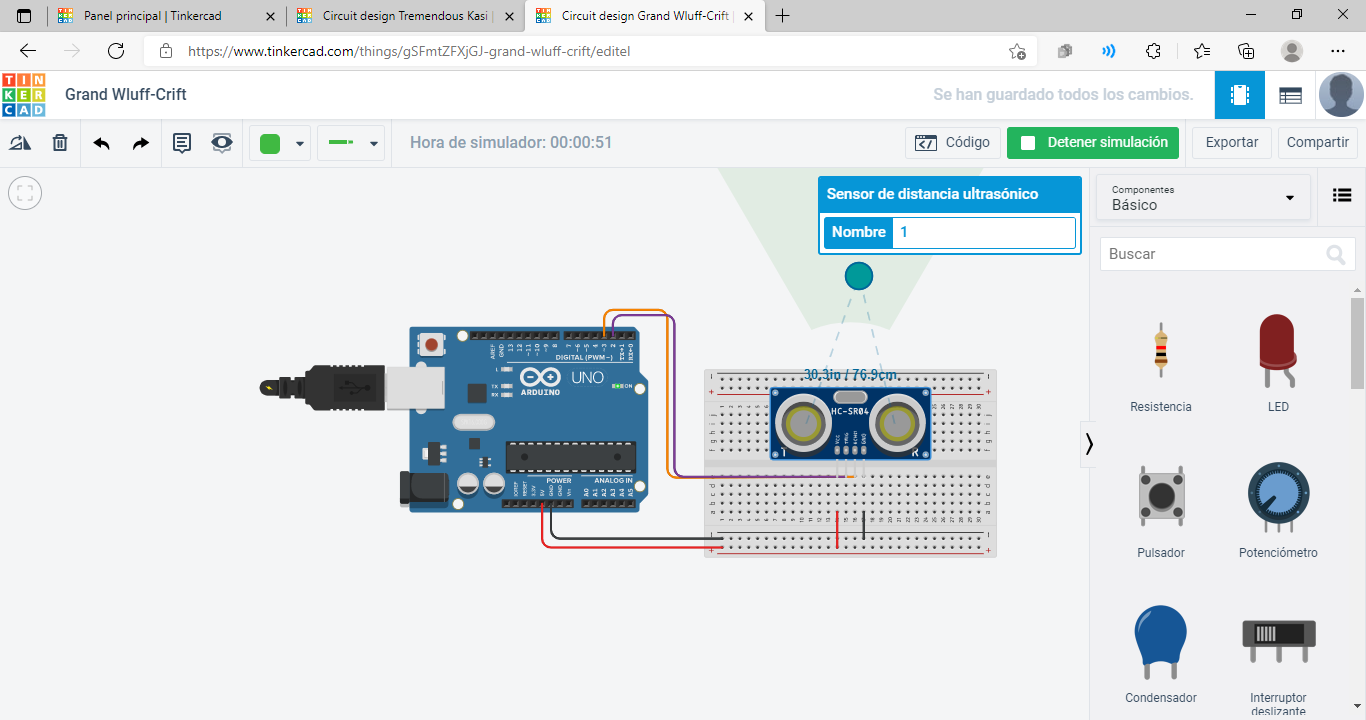
Task: Toggle the components list view icon
Action: tap(1342, 196)
